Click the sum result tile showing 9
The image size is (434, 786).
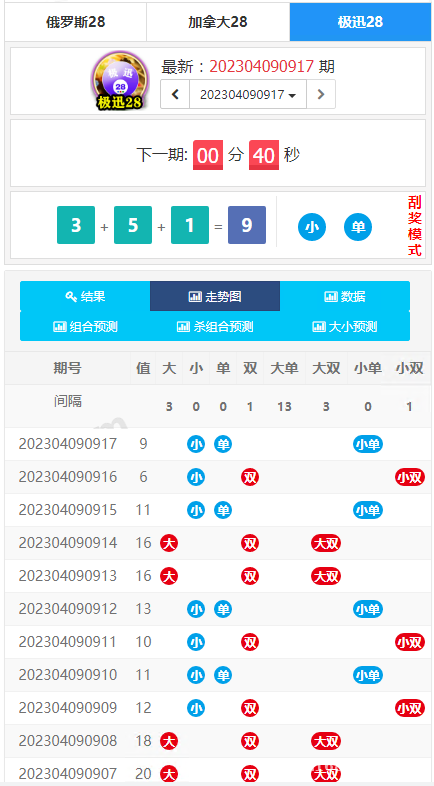[x=247, y=225]
